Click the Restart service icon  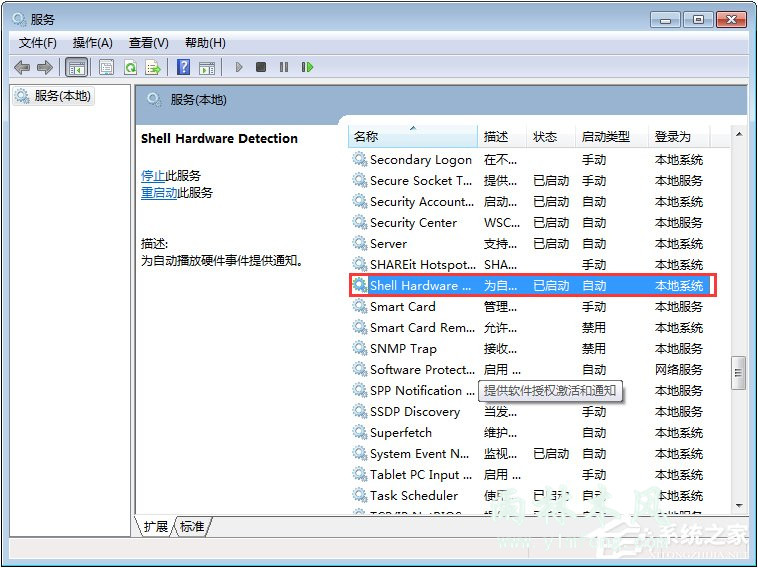click(x=307, y=67)
